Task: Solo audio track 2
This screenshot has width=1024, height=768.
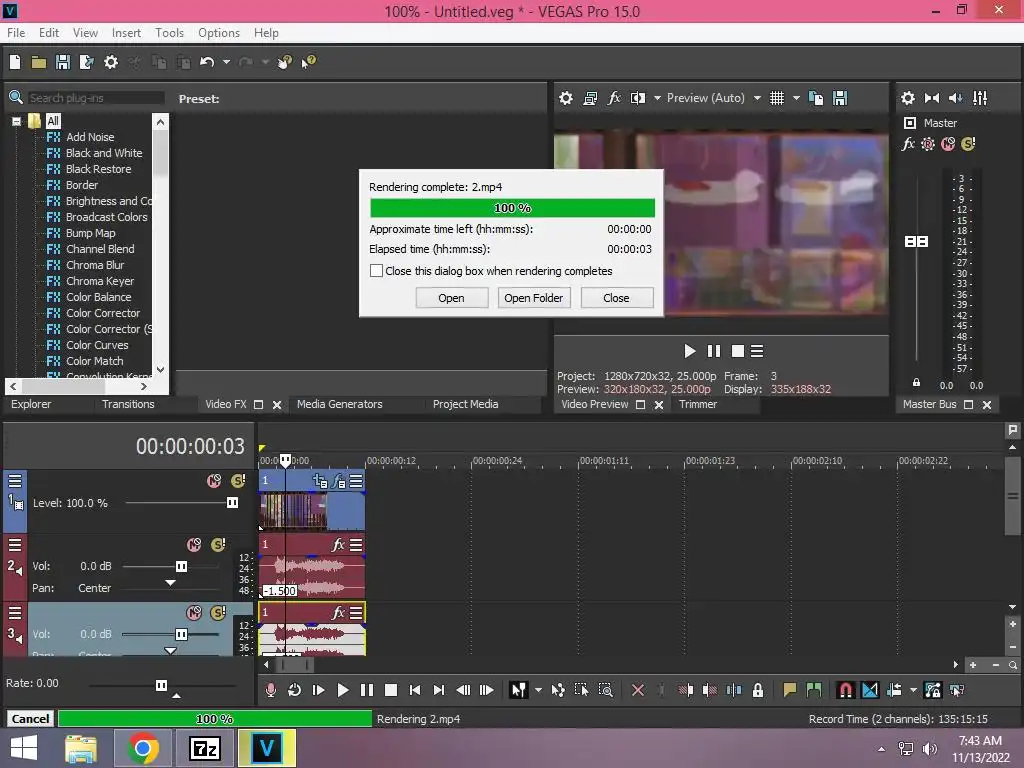Action: point(218,545)
